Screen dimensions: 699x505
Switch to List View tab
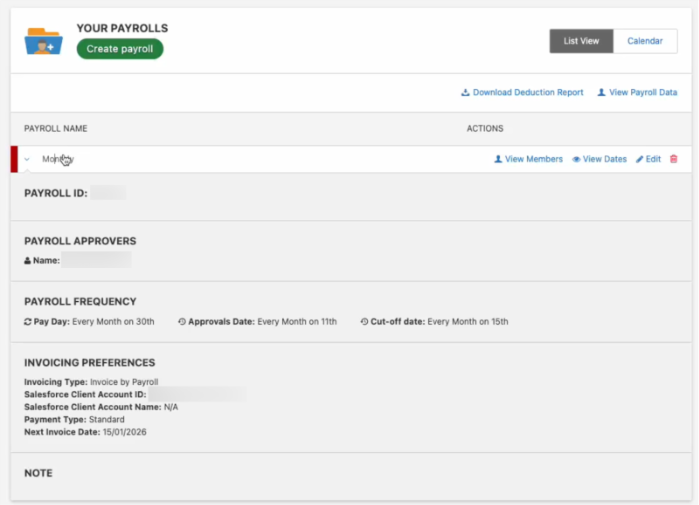581,41
